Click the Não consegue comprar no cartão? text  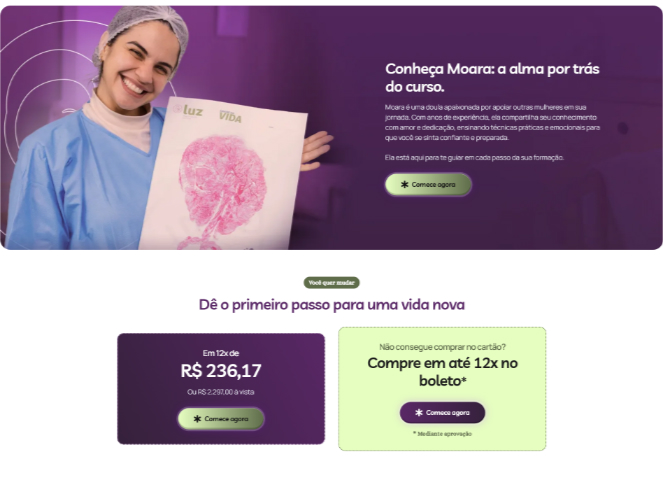click(442, 347)
